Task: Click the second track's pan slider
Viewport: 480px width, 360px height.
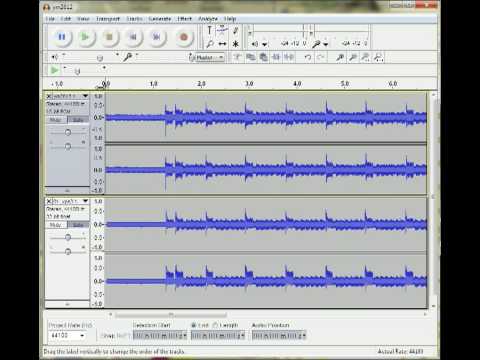Action: coord(68,251)
